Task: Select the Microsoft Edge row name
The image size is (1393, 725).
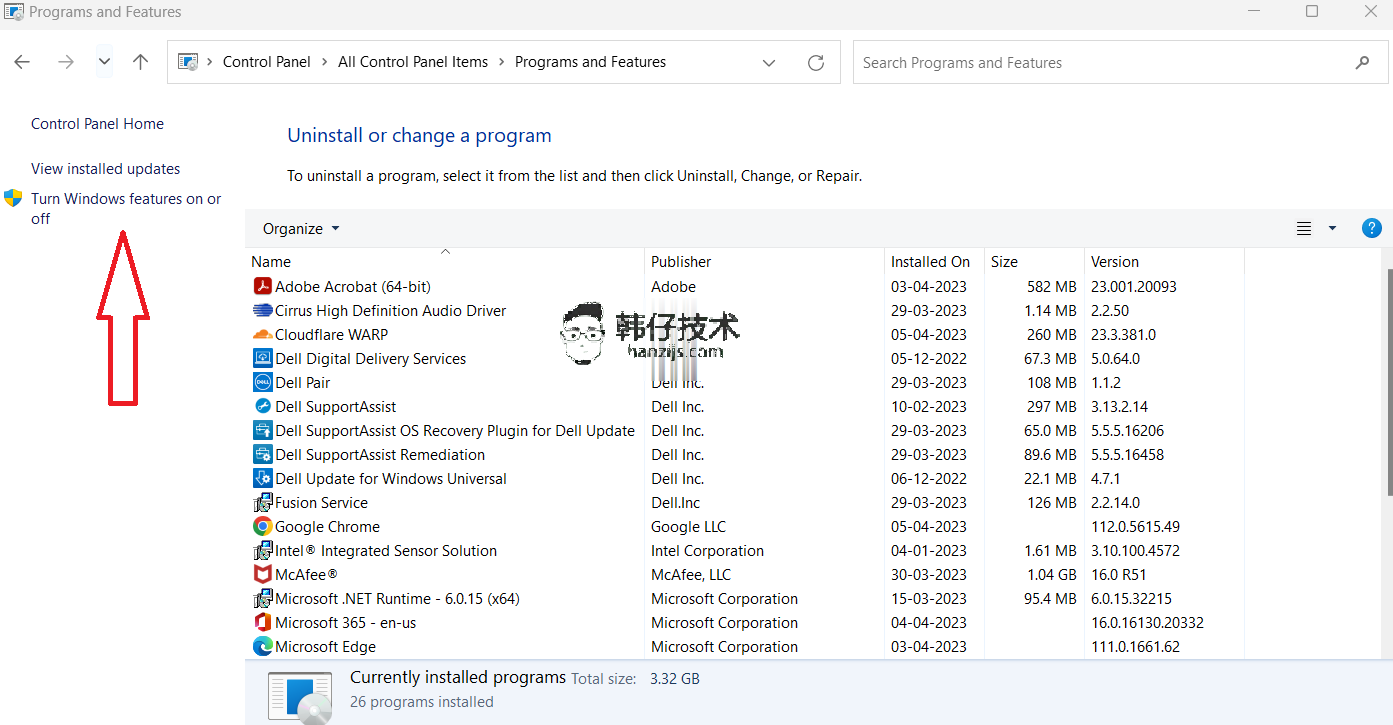Action: click(326, 647)
